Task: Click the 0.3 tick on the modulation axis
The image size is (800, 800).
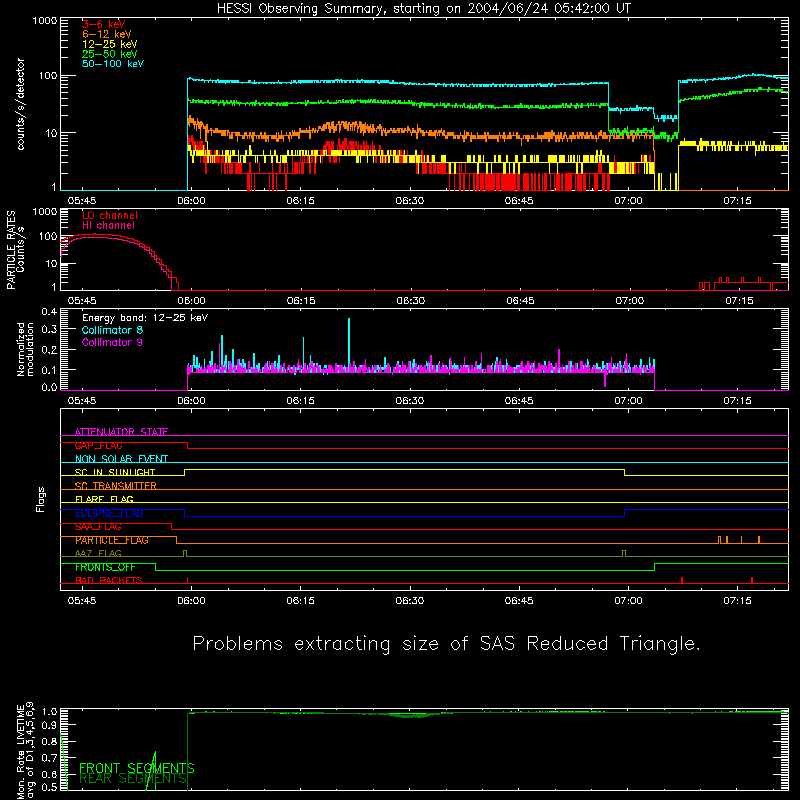Action: [49, 329]
